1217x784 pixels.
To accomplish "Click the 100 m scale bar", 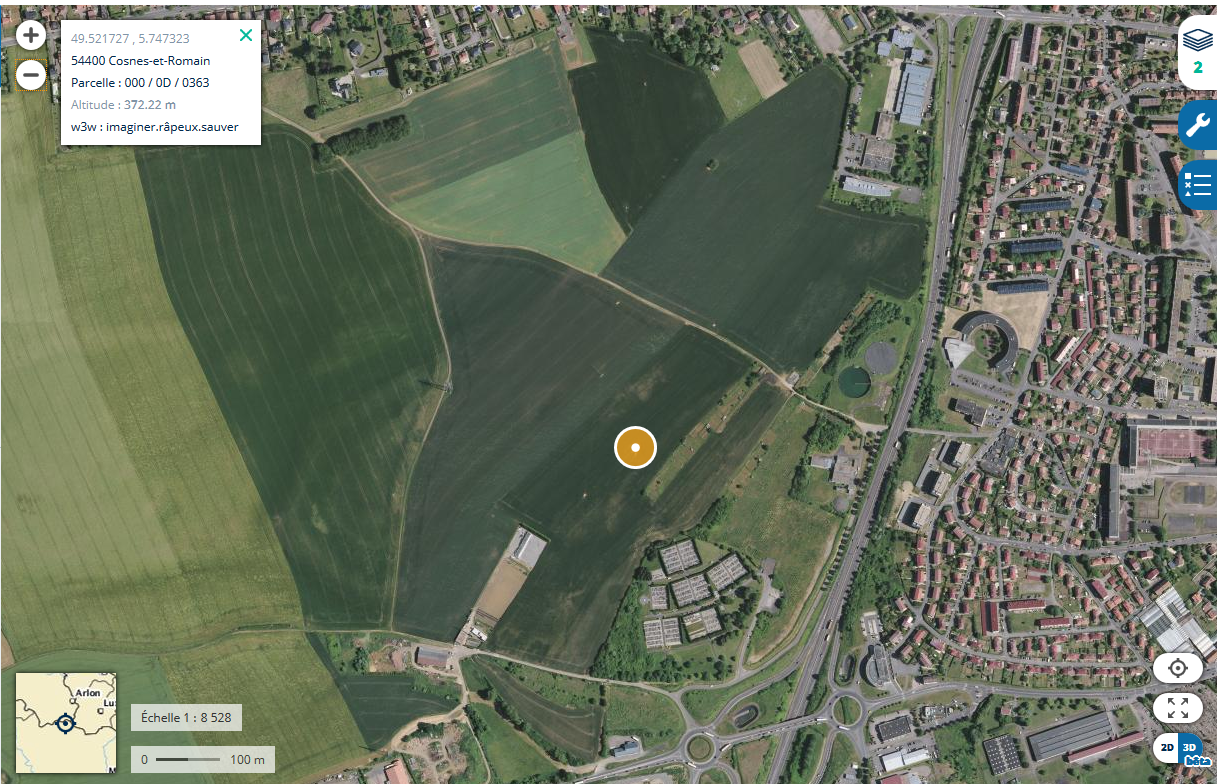I will pyautogui.click(x=203, y=759).
